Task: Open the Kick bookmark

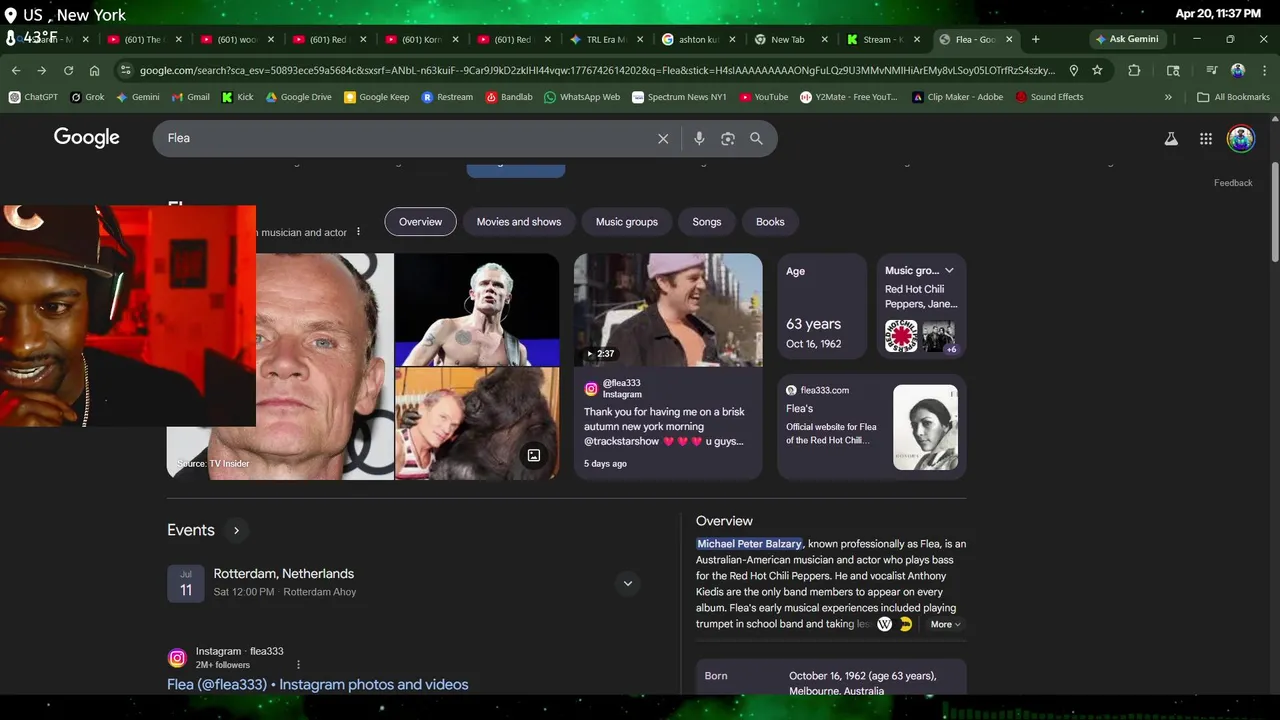Action: (237, 97)
